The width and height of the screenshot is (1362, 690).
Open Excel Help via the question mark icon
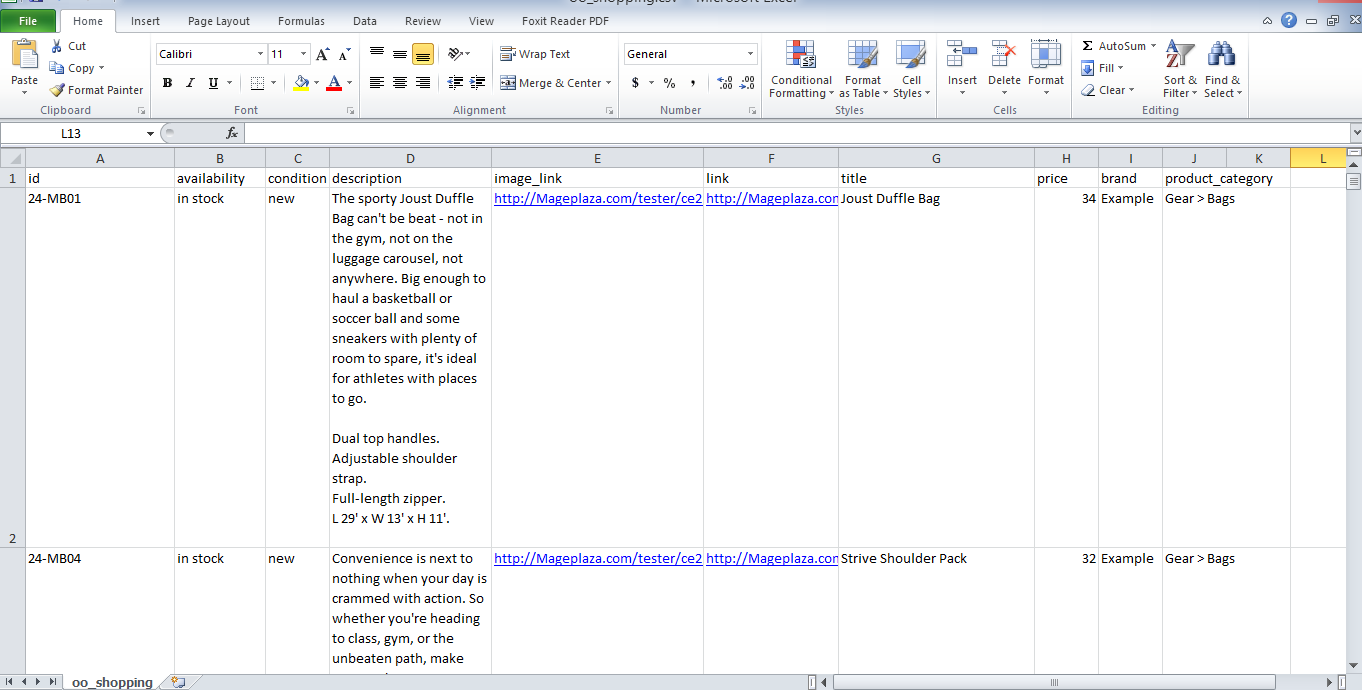(1289, 20)
